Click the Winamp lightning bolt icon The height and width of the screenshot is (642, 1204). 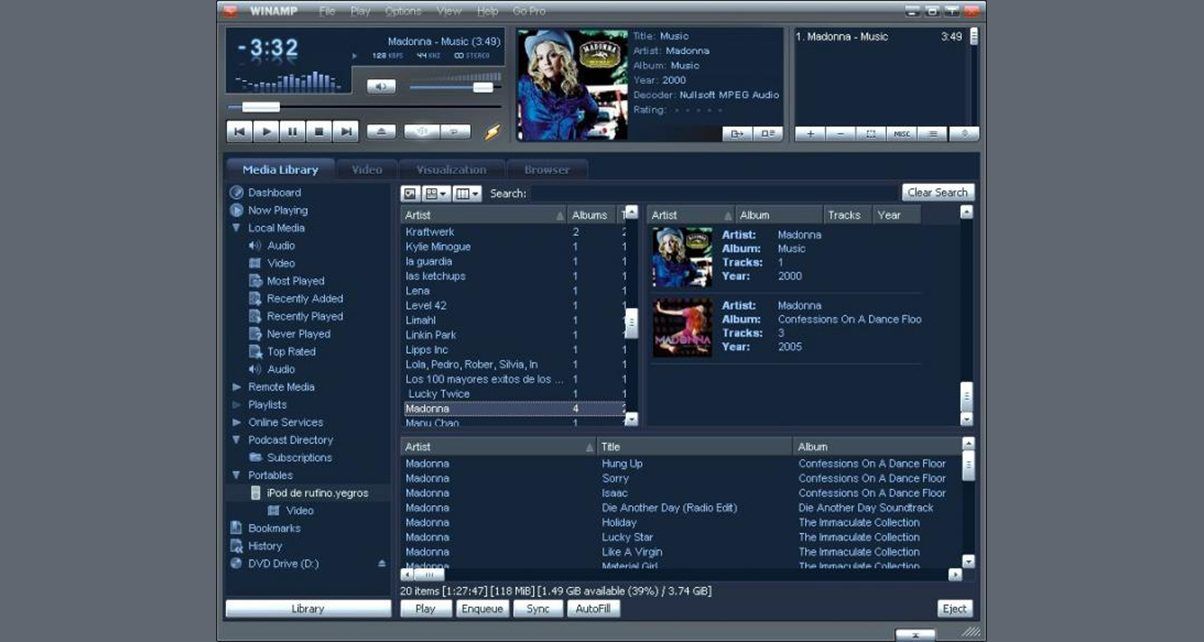pyautogui.click(x=492, y=131)
